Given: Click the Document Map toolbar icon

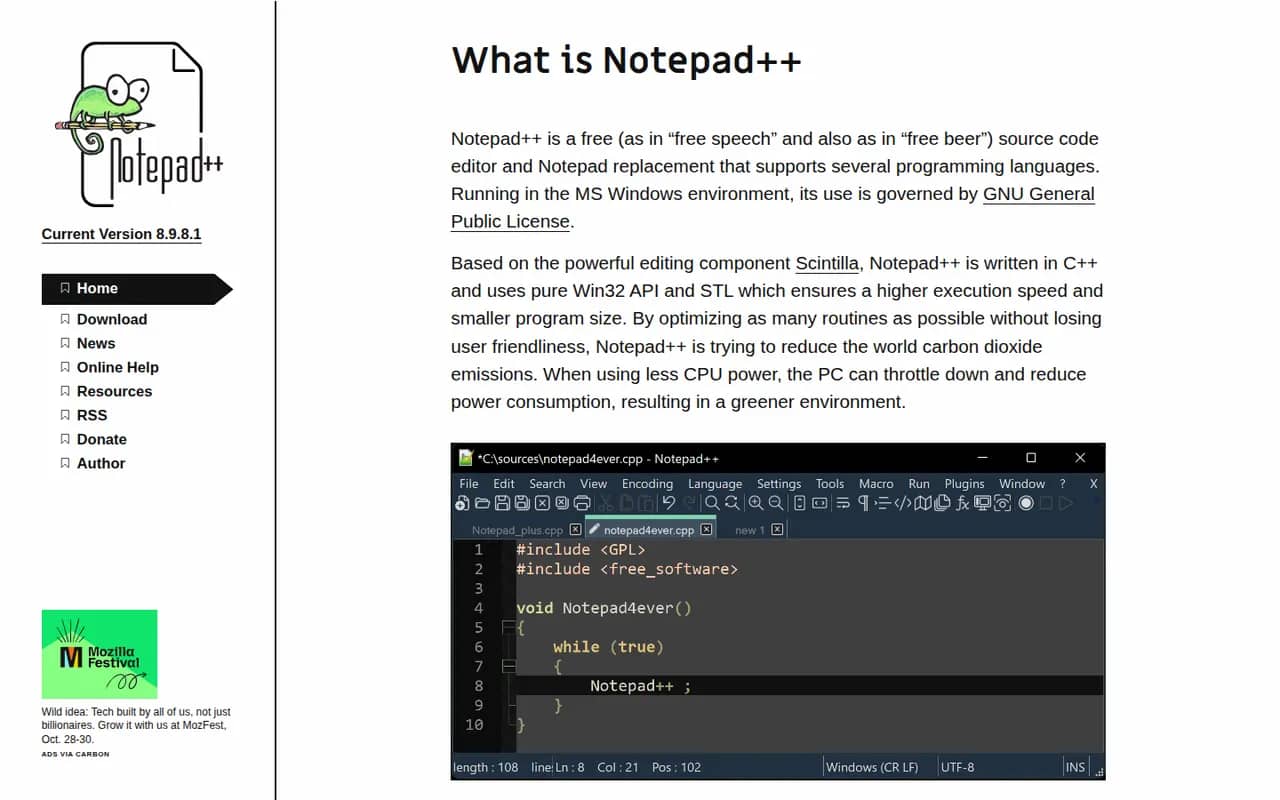Looking at the screenshot, I should tap(923, 503).
